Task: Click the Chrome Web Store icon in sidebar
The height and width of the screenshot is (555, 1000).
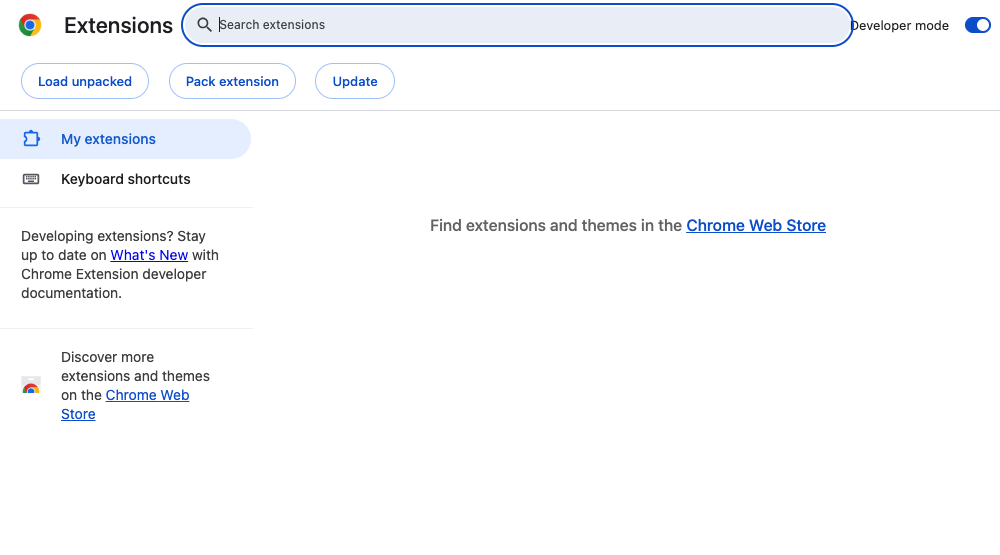Action: coord(31,385)
